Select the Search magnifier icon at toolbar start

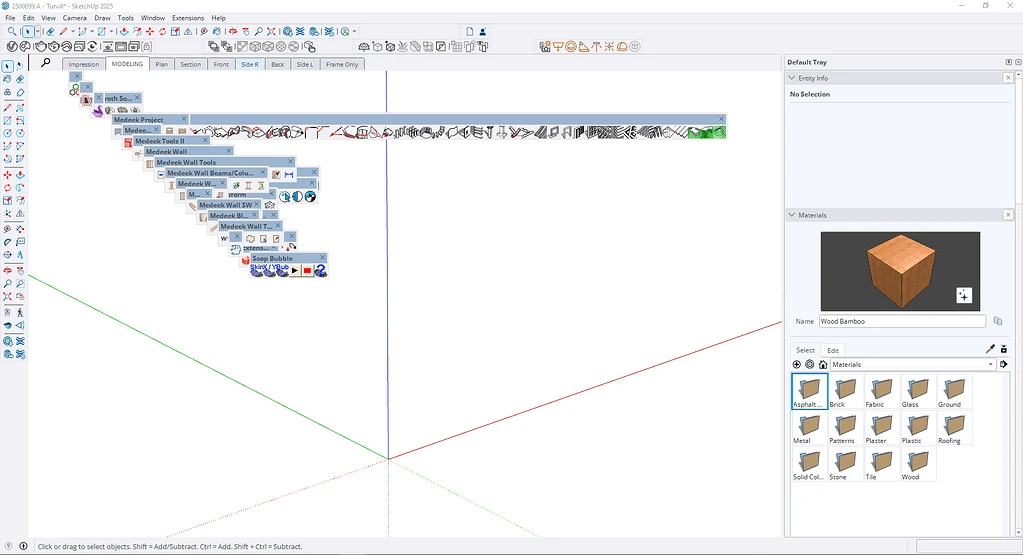tap(12, 31)
